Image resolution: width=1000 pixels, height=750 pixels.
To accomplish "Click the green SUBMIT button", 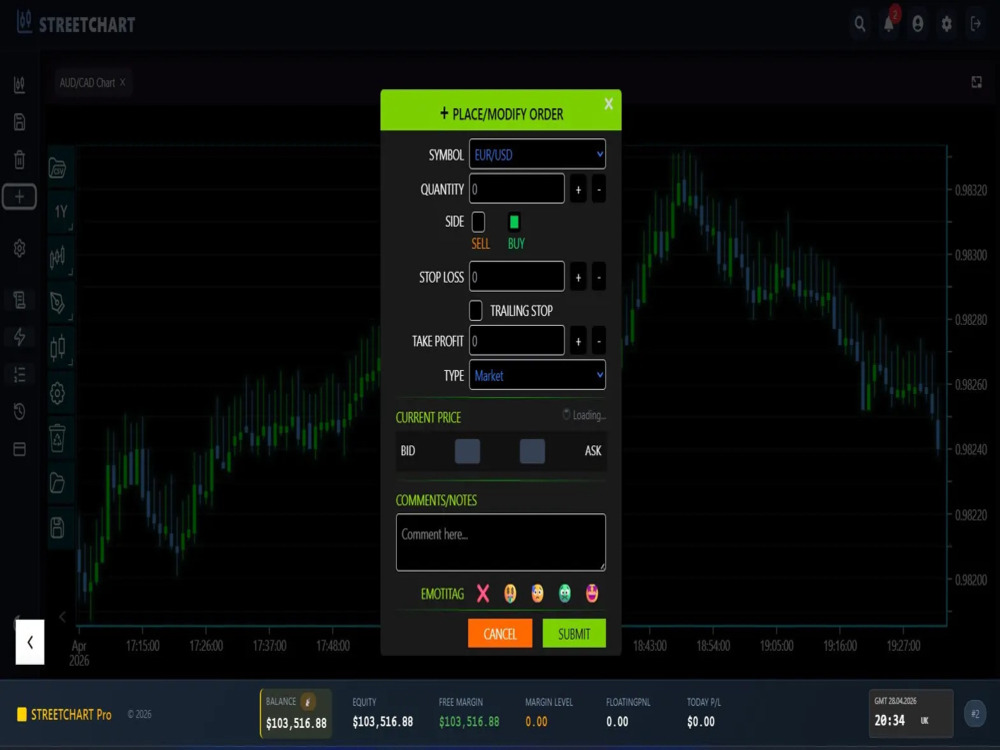I will click(x=574, y=633).
